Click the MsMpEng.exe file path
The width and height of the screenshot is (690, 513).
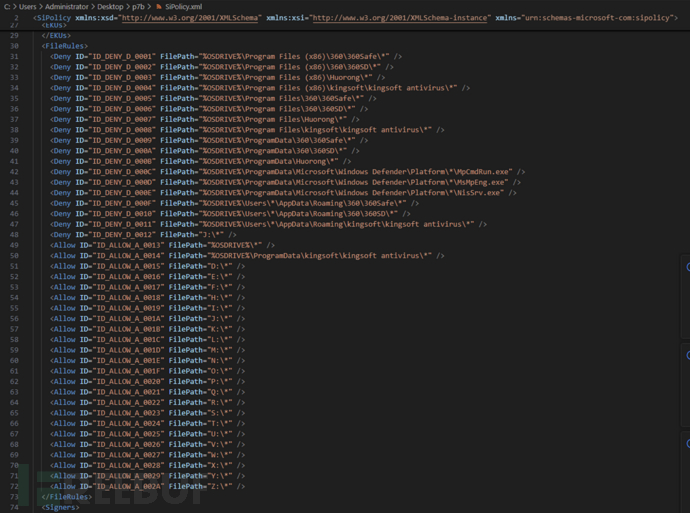point(353,183)
